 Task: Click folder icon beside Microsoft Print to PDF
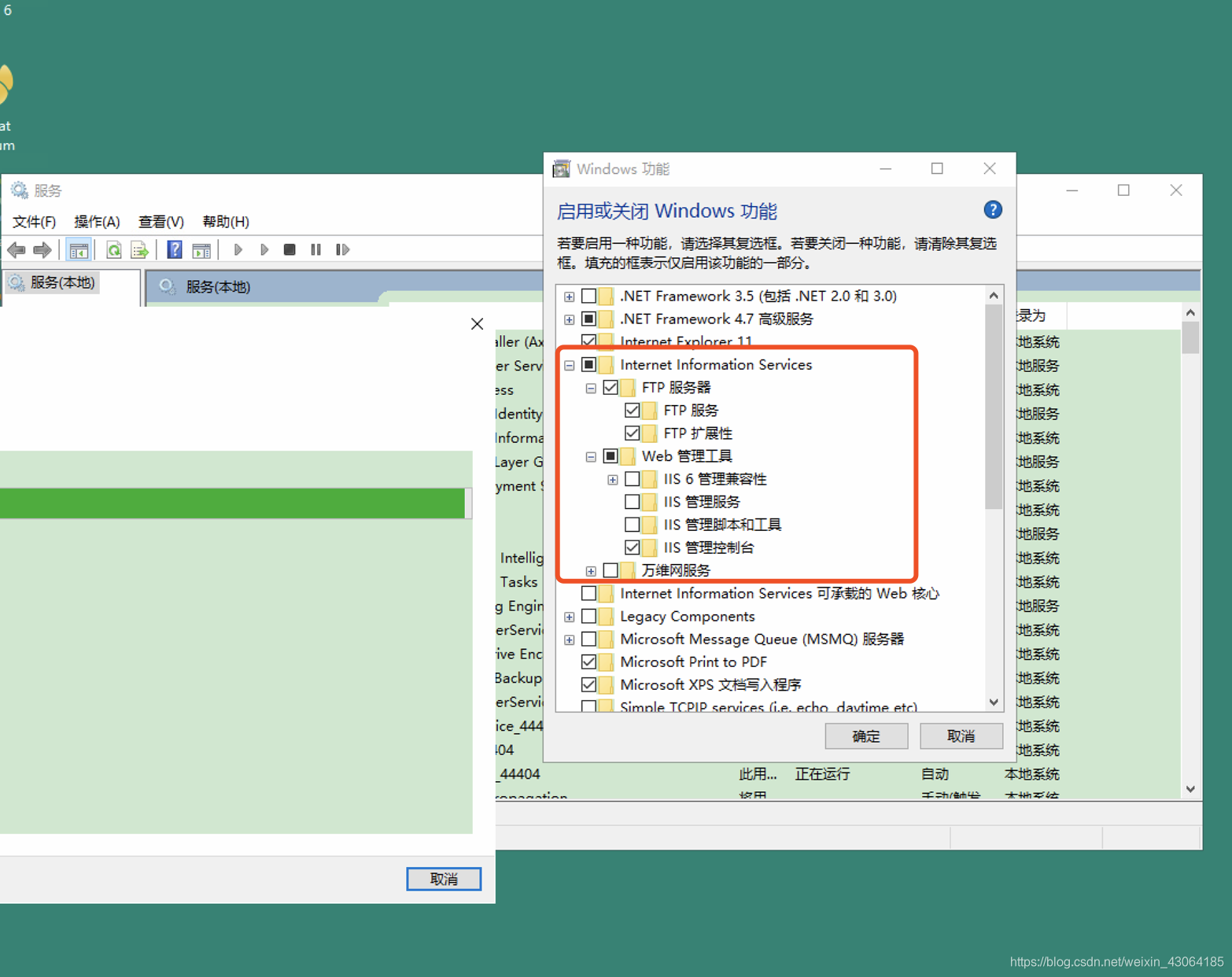[x=606, y=662]
